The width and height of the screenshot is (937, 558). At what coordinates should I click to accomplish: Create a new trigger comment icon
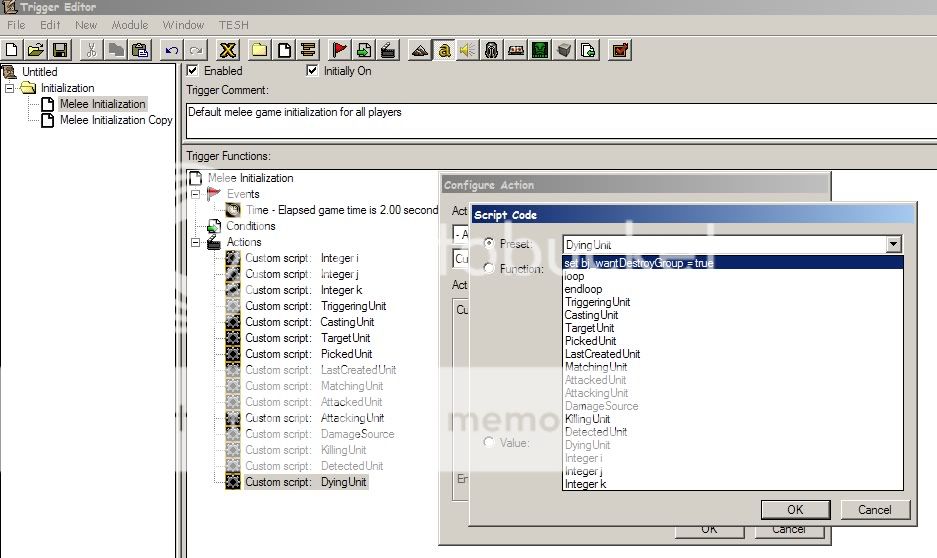point(308,50)
